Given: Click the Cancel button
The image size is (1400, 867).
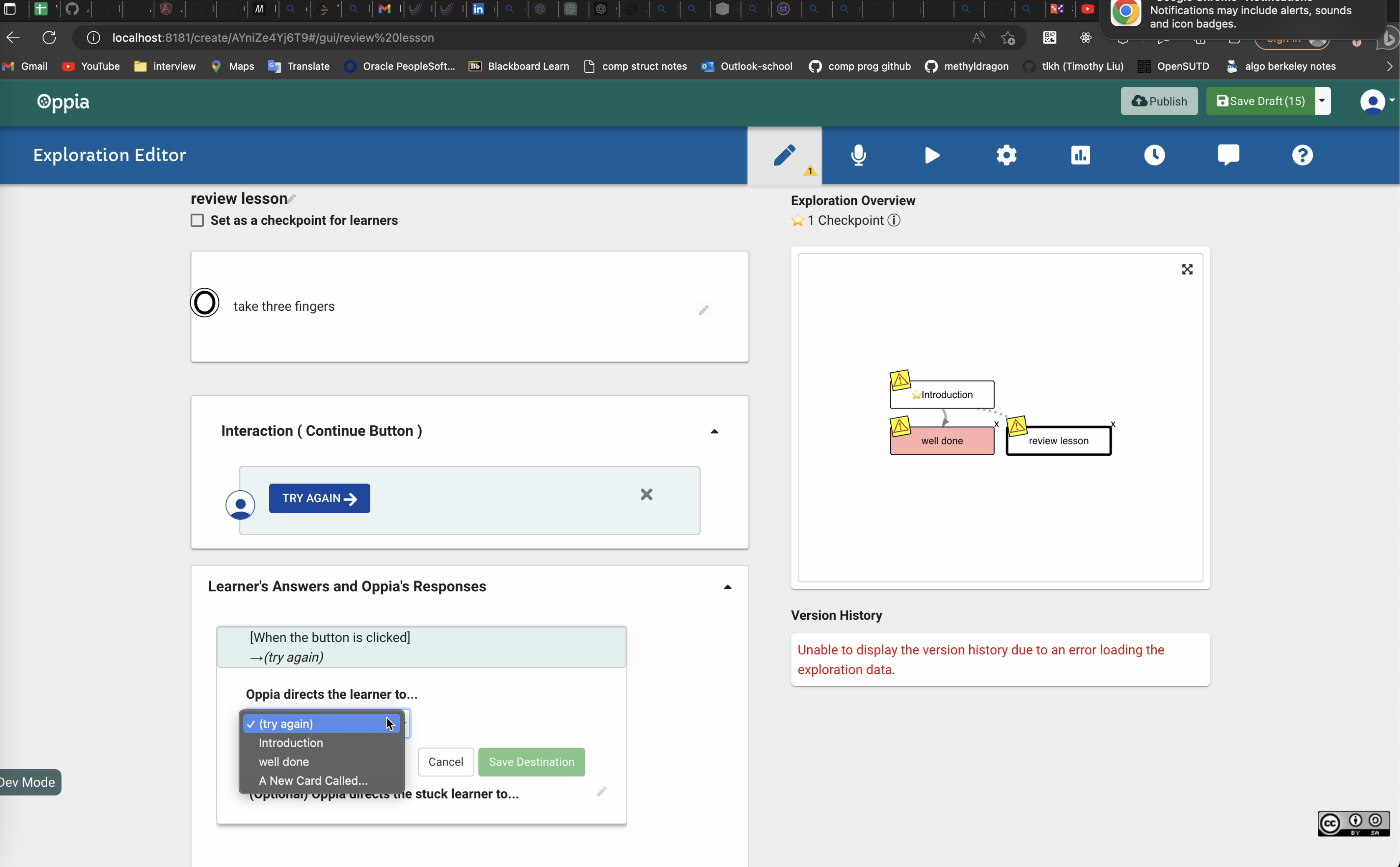Looking at the screenshot, I should click(x=445, y=761).
